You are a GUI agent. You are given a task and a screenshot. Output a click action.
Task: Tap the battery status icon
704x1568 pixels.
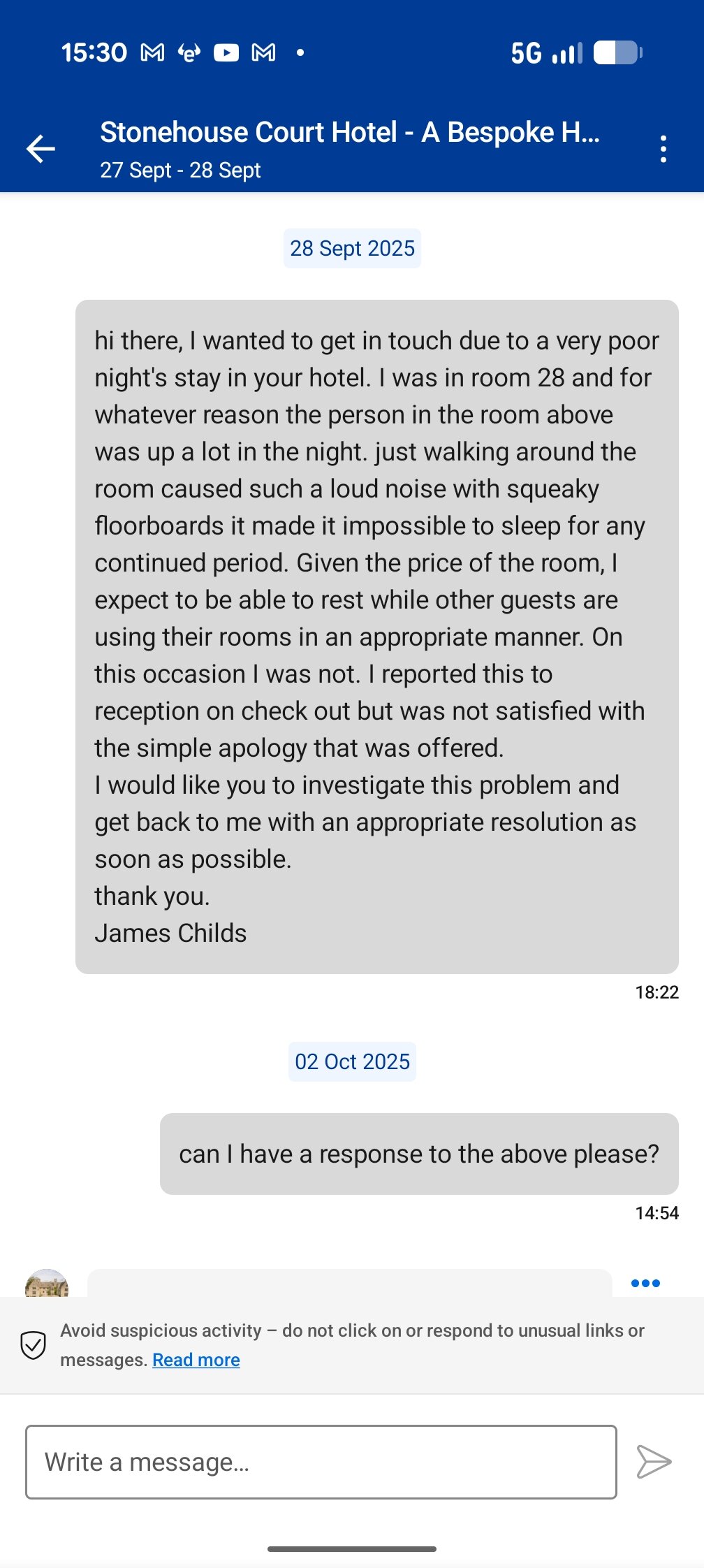point(617,52)
